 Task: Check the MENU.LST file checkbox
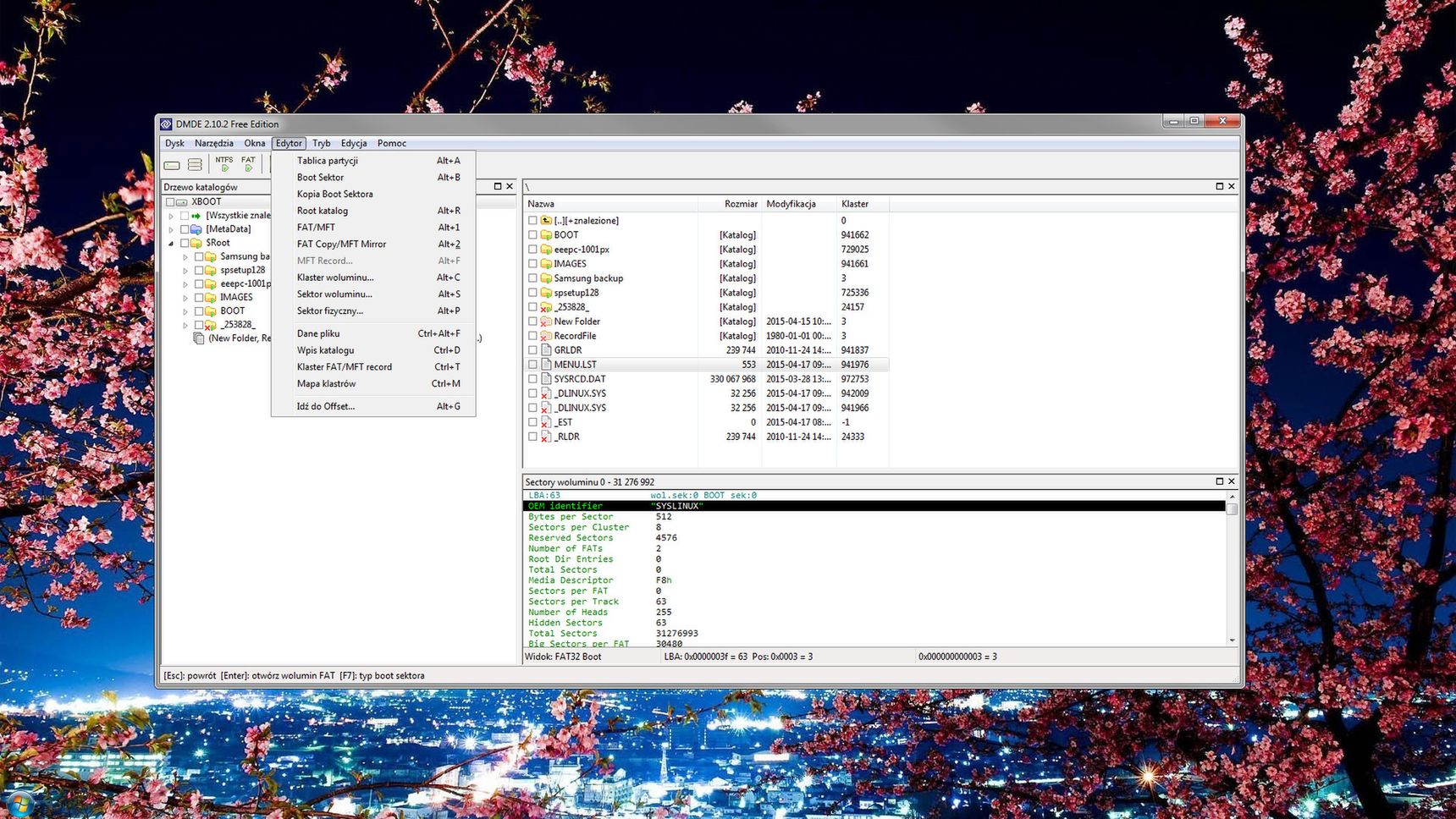532,365
